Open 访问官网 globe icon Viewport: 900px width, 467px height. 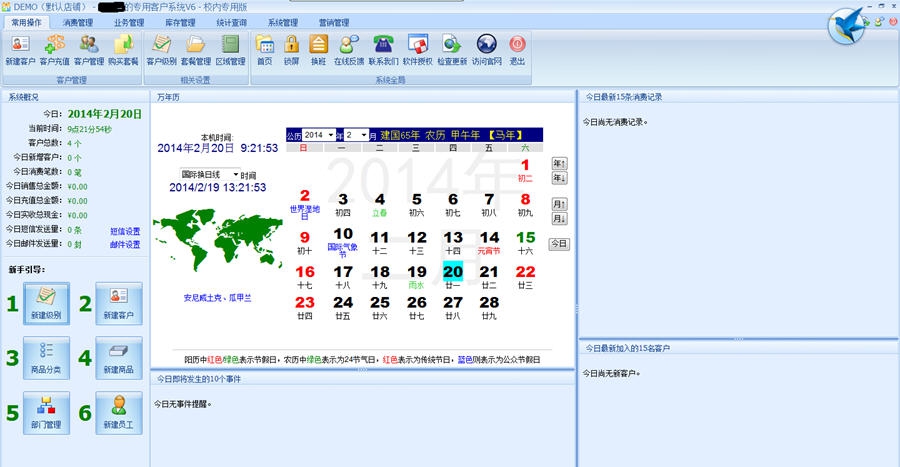pyautogui.click(x=487, y=50)
